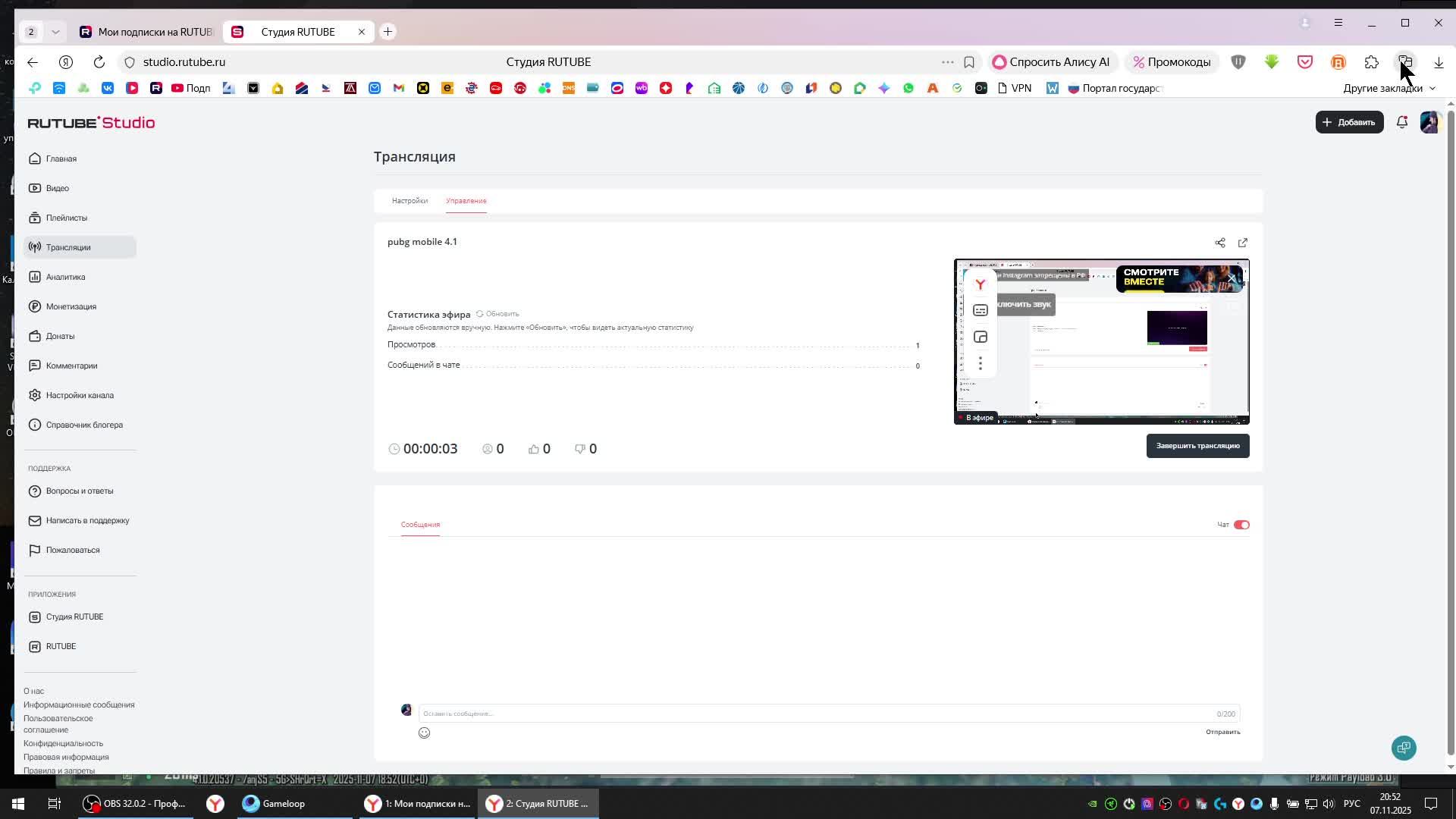Viewport: 1456px width, 819px height.
Task: Click the notifications bell icon
Action: tap(1401, 122)
